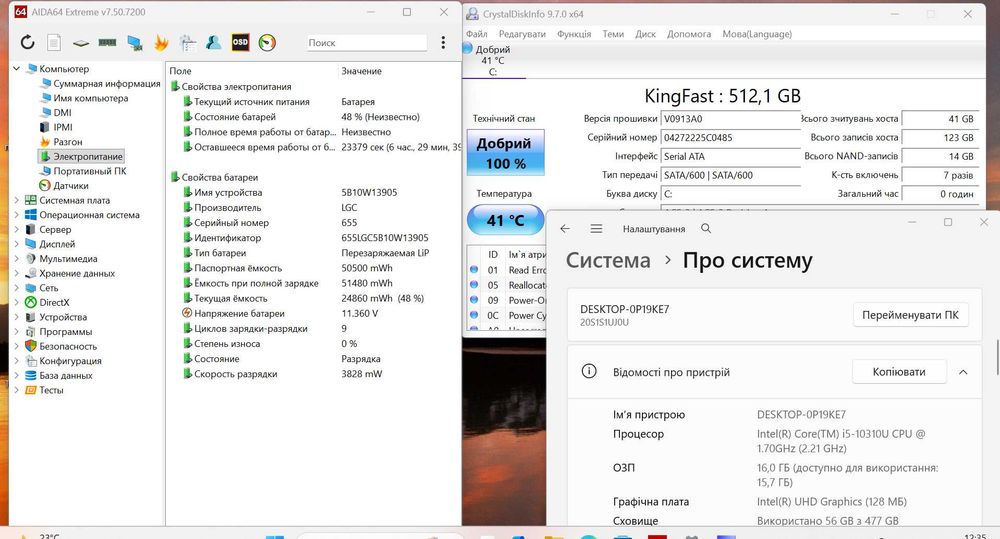Expand the Системная плата tree node

point(17,200)
